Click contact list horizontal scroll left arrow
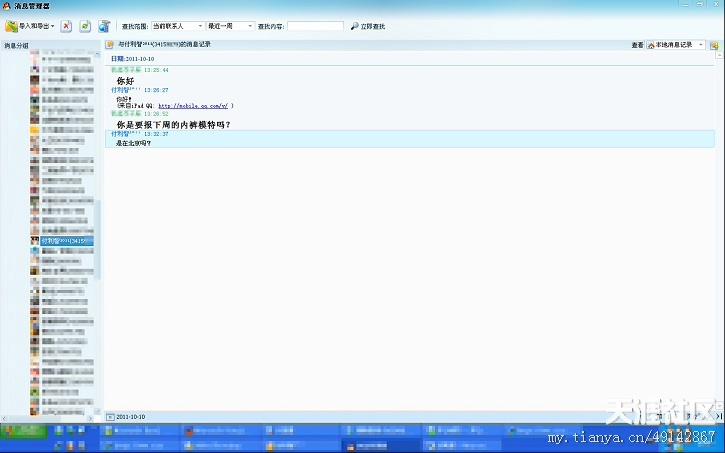725x453 pixels. pyautogui.click(x=4, y=418)
